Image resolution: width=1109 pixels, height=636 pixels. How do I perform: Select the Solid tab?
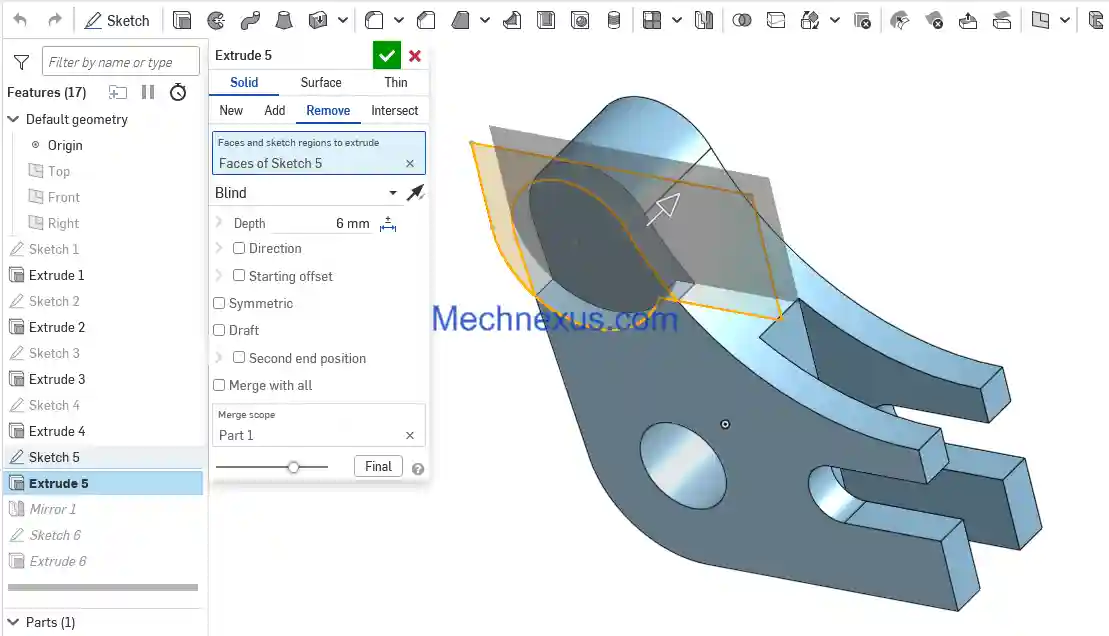click(244, 83)
